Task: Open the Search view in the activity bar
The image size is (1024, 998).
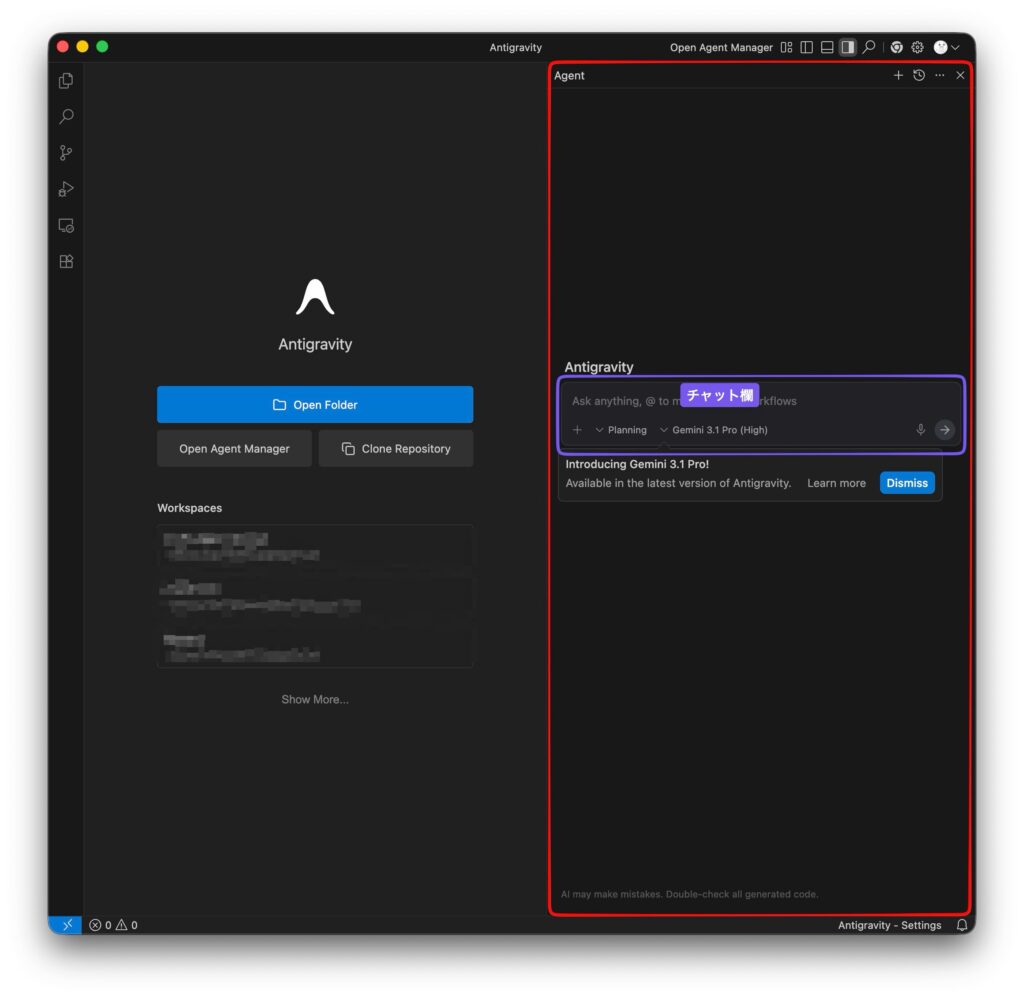Action: pos(66,117)
